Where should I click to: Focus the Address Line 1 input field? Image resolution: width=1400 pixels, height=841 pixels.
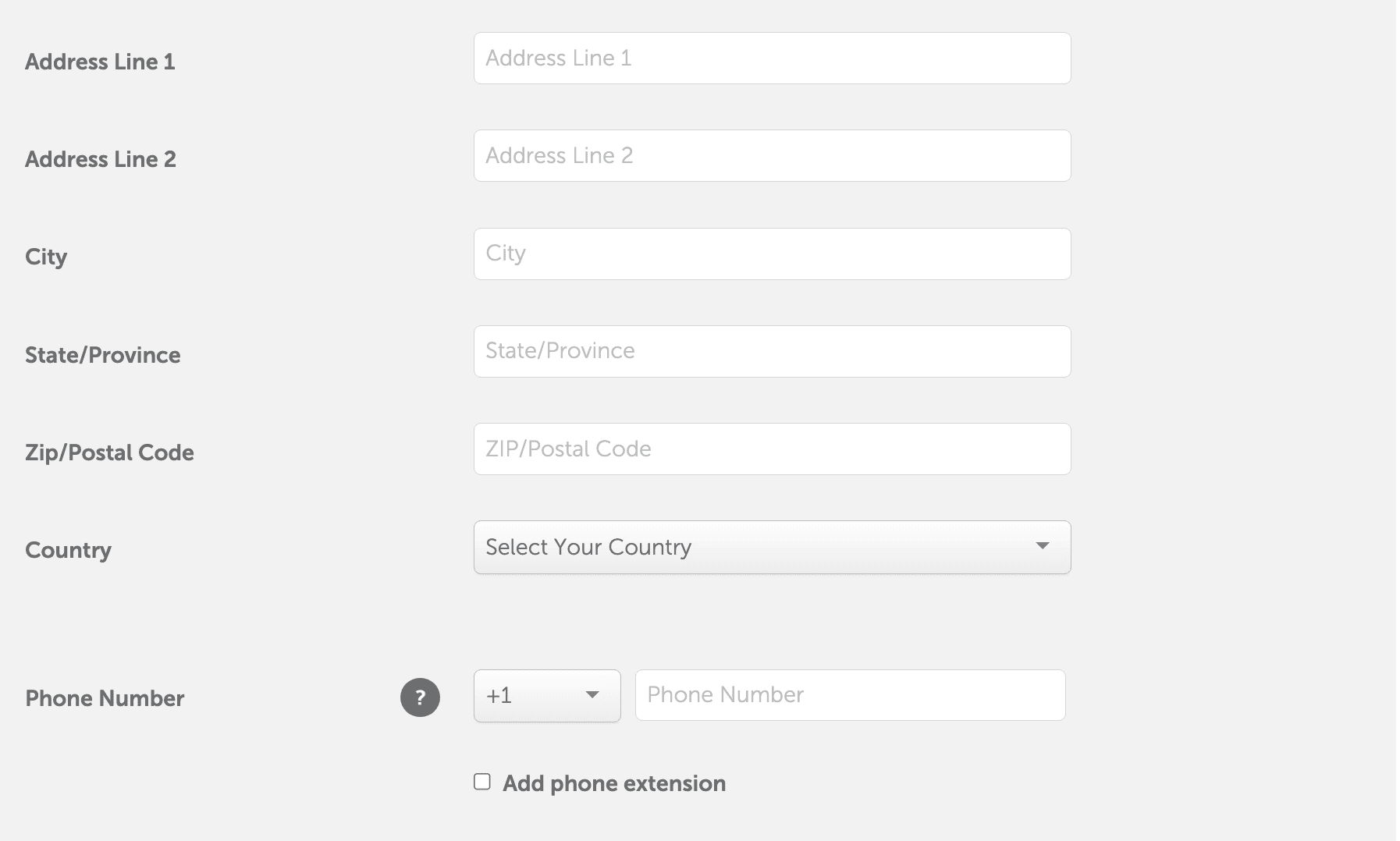point(771,59)
